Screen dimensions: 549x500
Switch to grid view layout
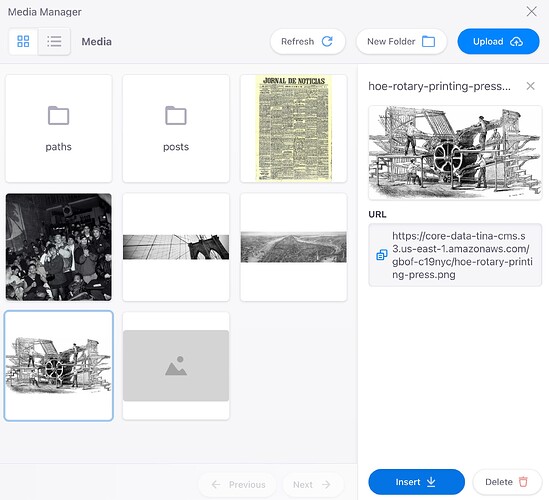(x=23, y=42)
